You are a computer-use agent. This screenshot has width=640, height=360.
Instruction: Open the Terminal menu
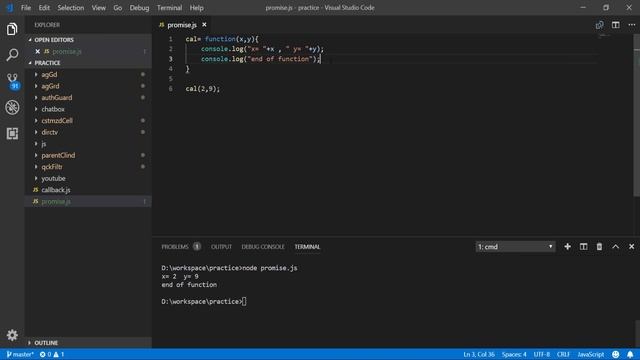click(x=169, y=8)
